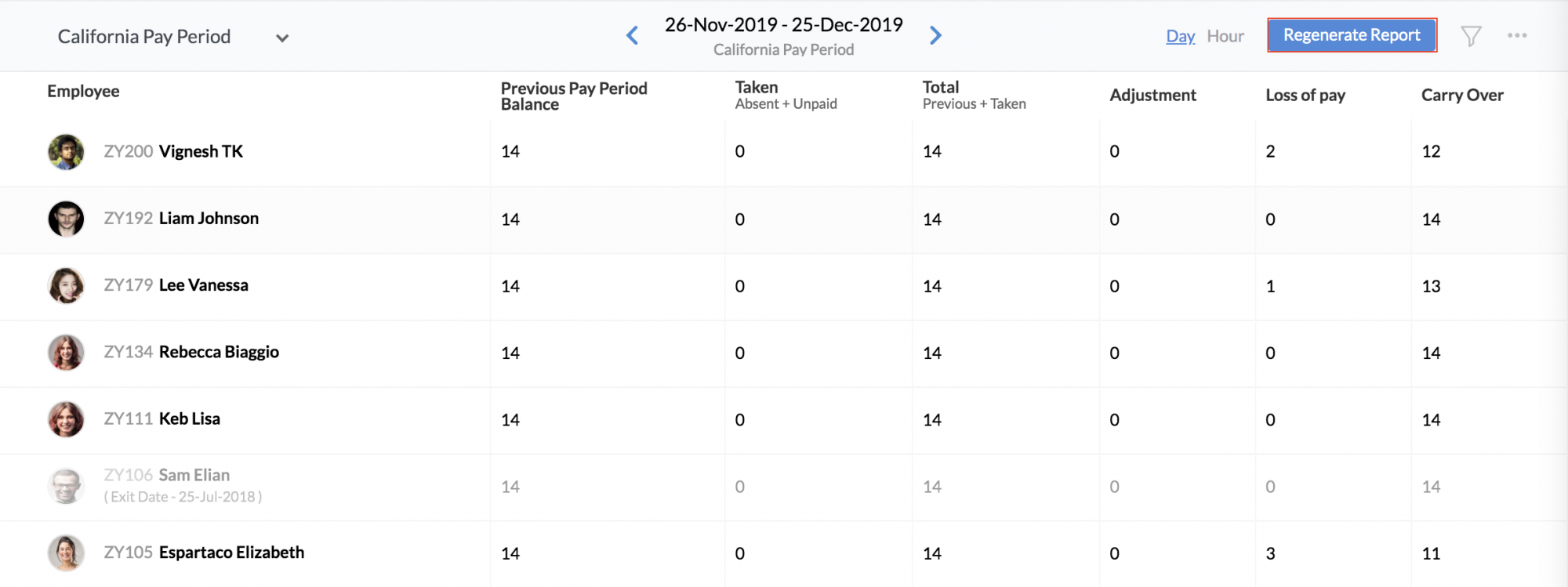Click Vignesh TK's profile photo
Viewport: 1568px width, 587px height.
click(66, 152)
